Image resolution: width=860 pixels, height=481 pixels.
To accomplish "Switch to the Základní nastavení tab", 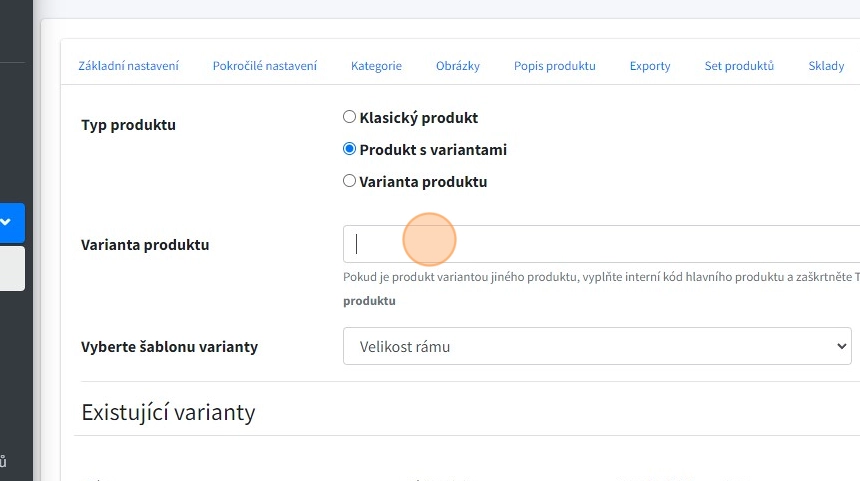I will click(x=129, y=66).
